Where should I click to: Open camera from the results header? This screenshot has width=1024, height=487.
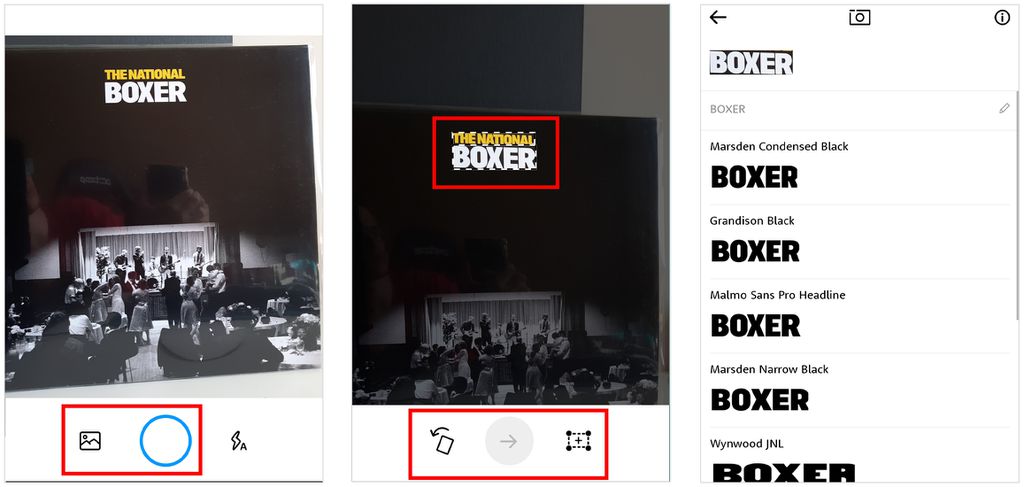(859, 17)
